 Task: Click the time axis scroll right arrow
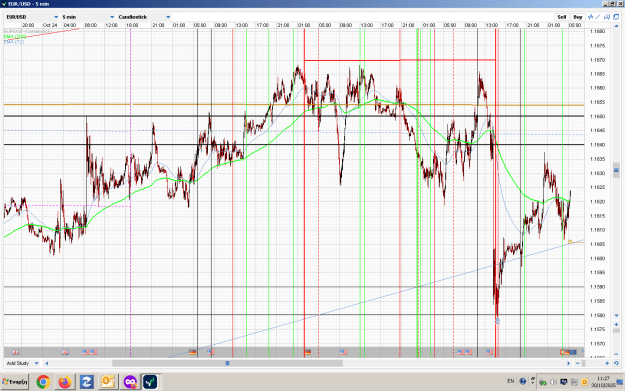point(568,363)
